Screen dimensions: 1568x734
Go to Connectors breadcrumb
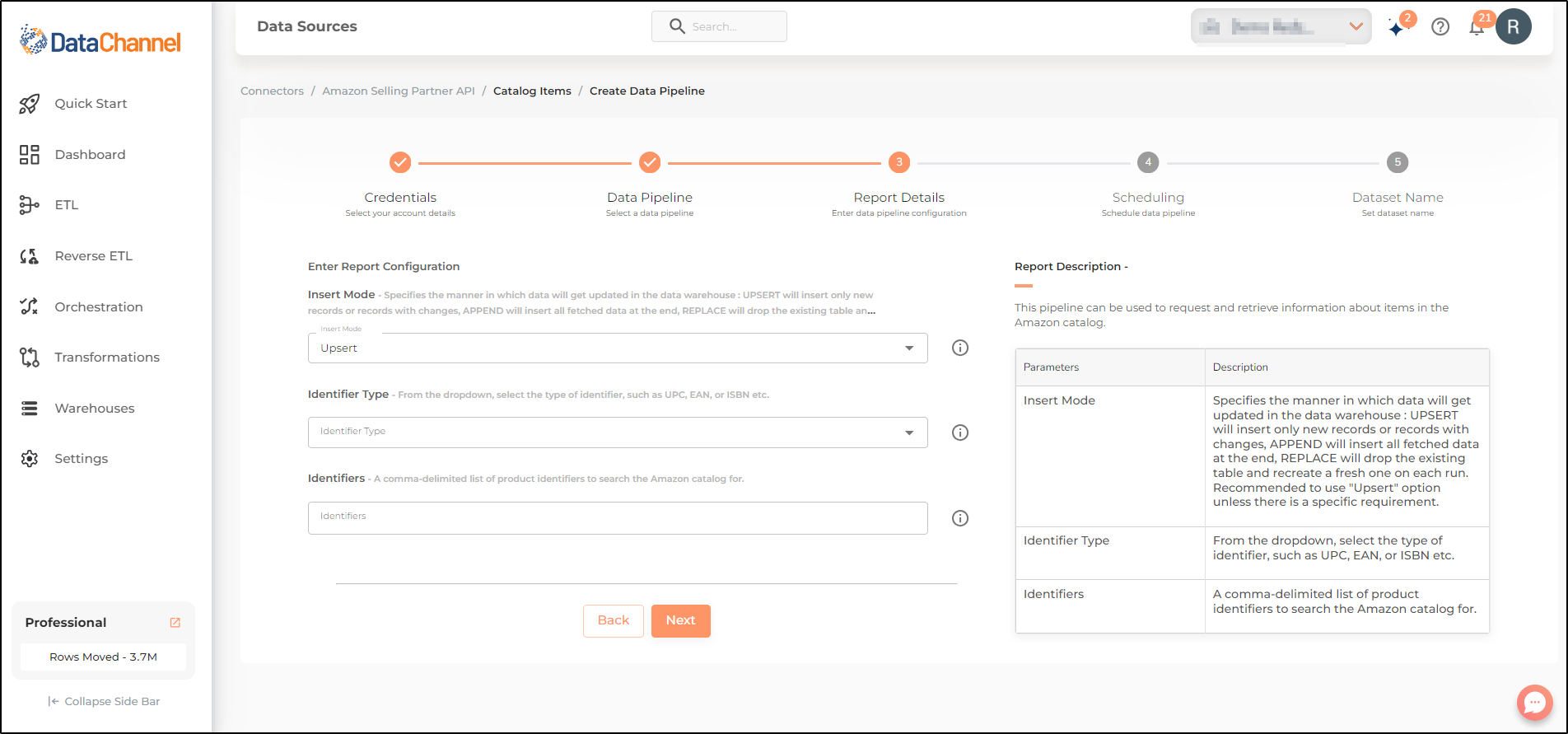pyautogui.click(x=272, y=91)
